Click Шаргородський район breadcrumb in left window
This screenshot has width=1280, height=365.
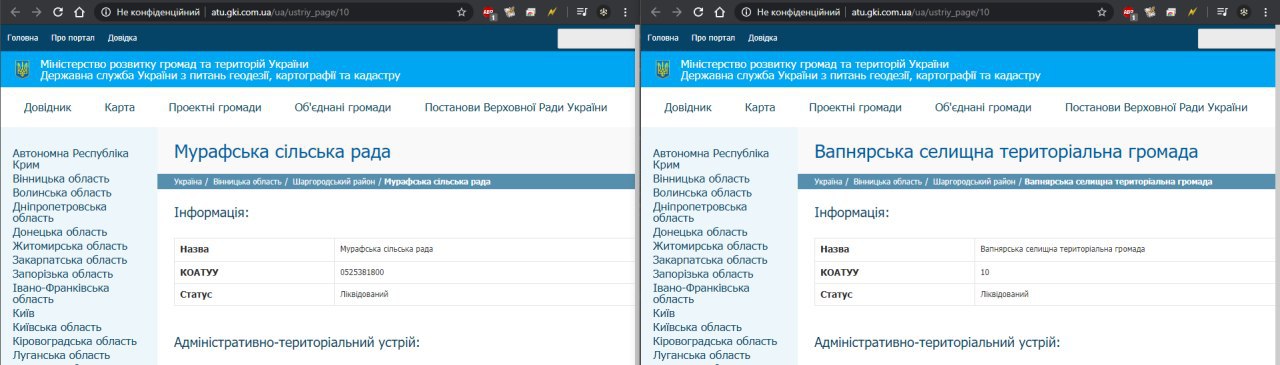pos(333,182)
